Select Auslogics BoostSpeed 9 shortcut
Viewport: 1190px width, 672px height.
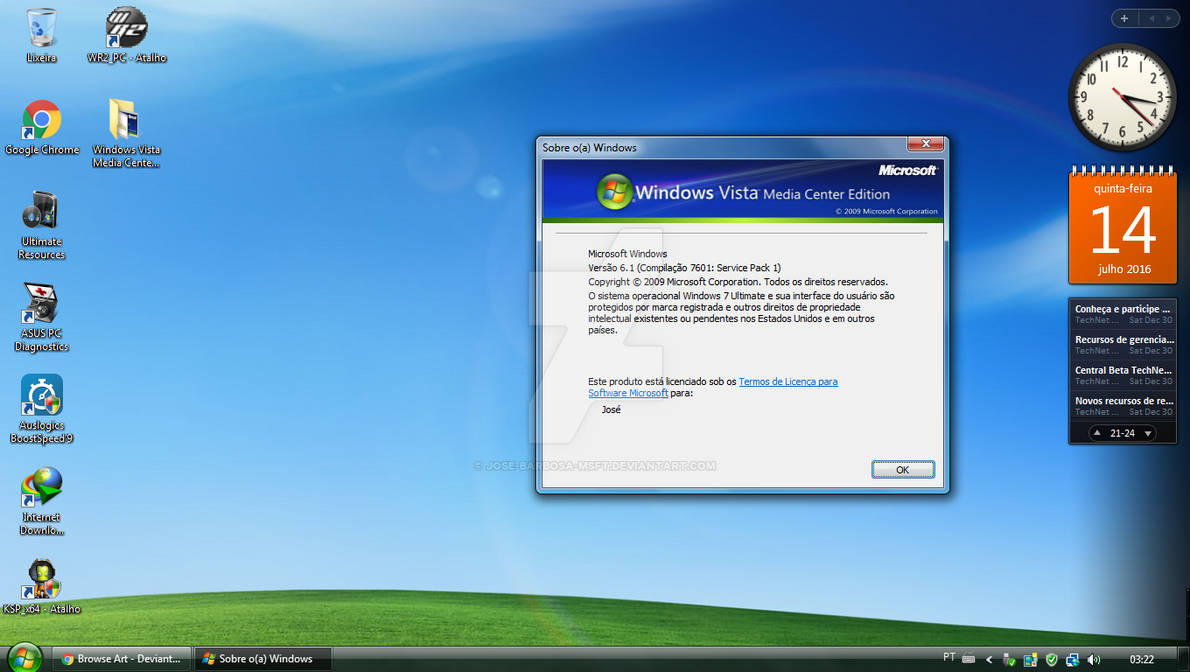(41, 409)
